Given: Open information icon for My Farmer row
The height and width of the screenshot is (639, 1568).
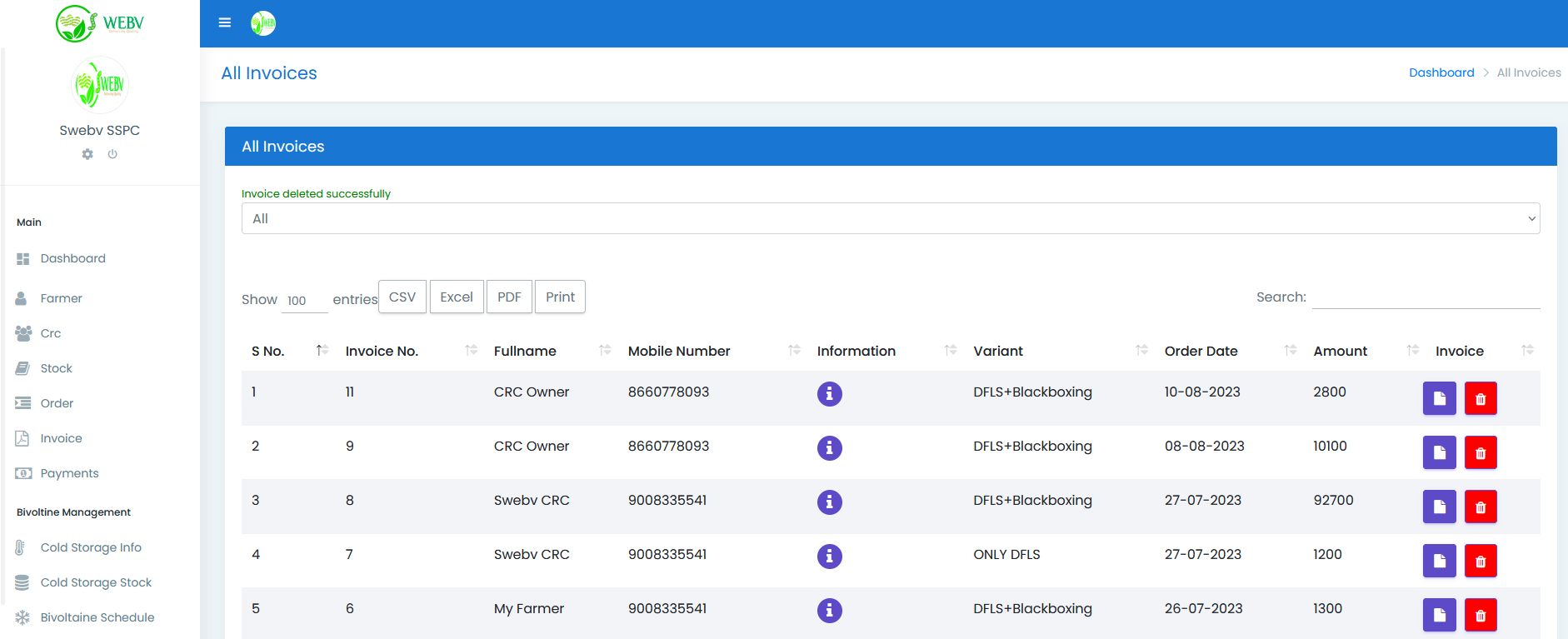Looking at the screenshot, I should (x=829, y=610).
